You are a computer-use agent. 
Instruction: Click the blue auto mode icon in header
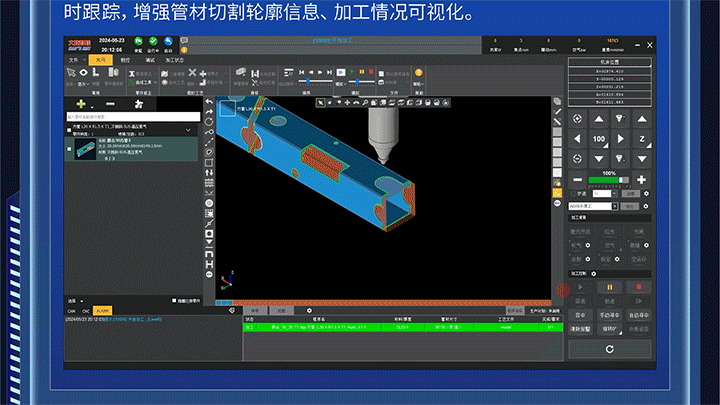click(x=168, y=41)
